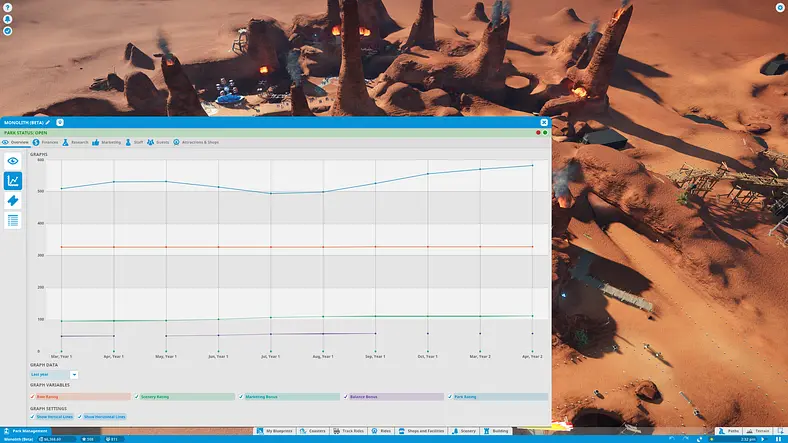788x443 pixels.
Task: Click the help question mark icon
Action: [x=8, y=8]
